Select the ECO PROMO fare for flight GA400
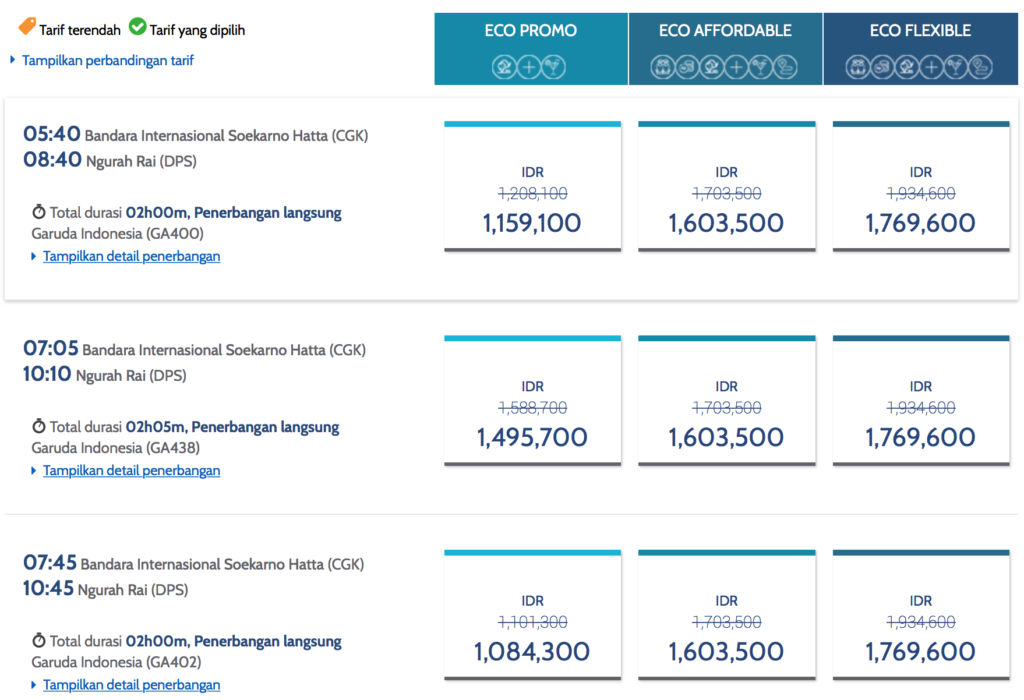Image resolution: width=1024 pixels, height=700 pixels. pos(532,185)
